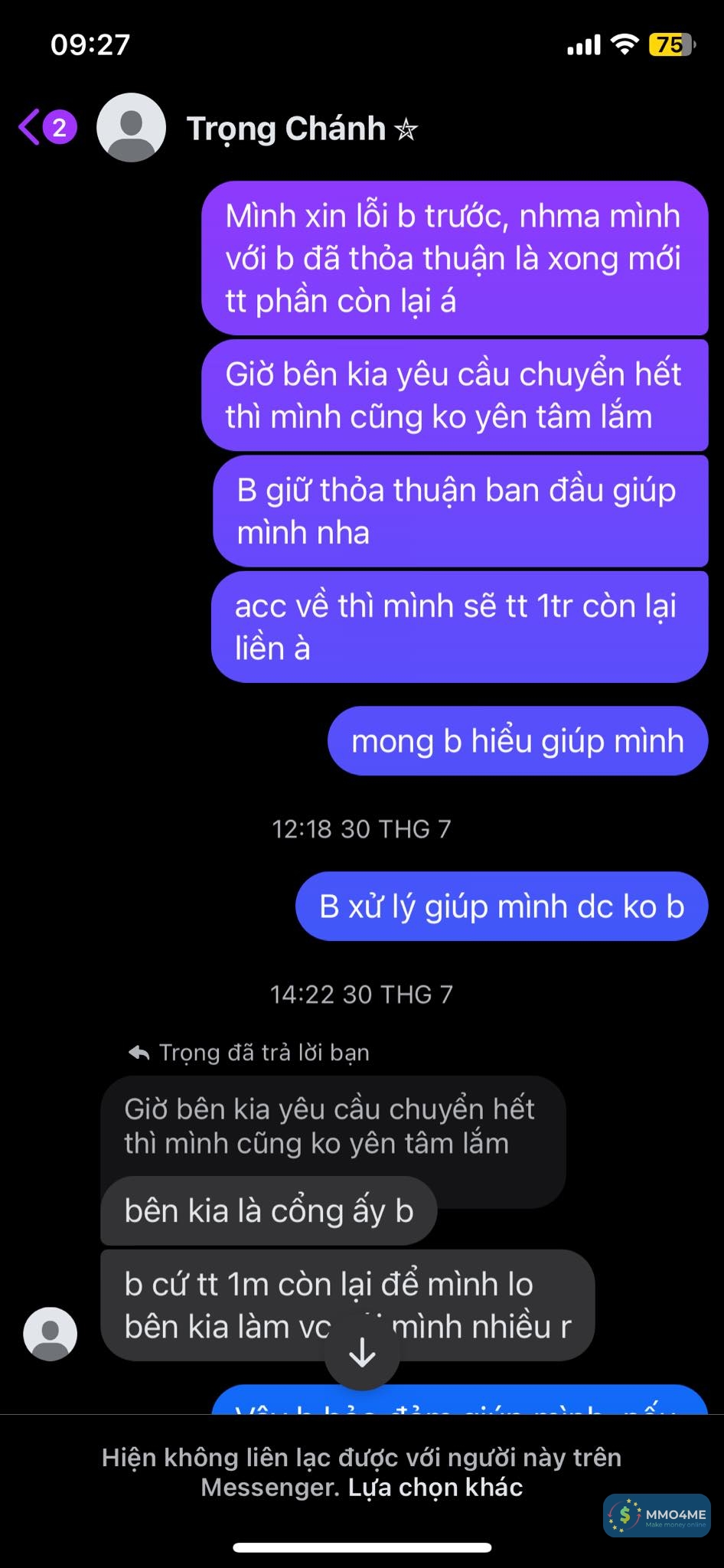724x1568 pixels.
Task: Open the 'Lựa chọn khác' link
Action: 435,1487
